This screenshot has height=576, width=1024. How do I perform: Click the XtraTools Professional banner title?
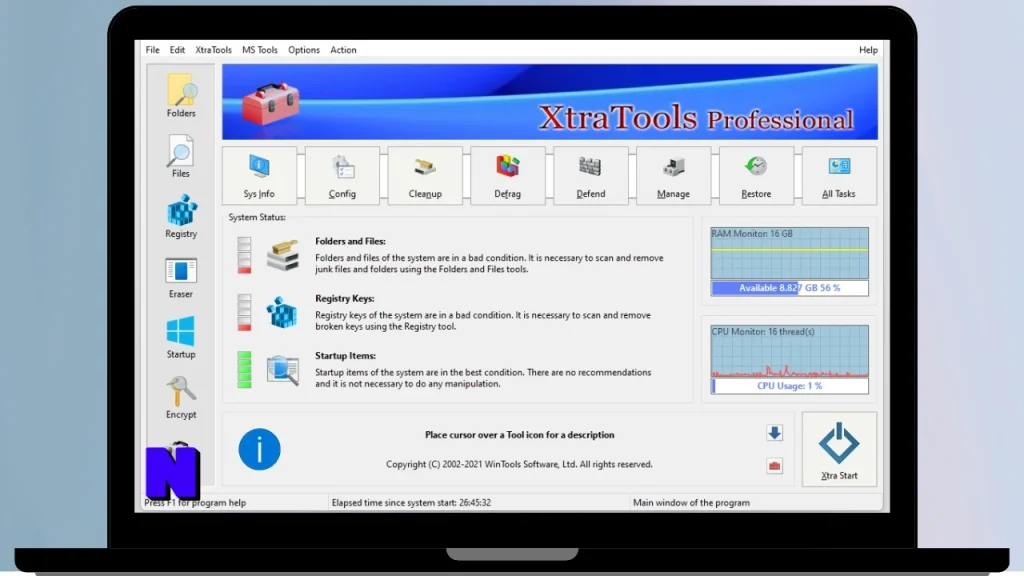[696, 118]
